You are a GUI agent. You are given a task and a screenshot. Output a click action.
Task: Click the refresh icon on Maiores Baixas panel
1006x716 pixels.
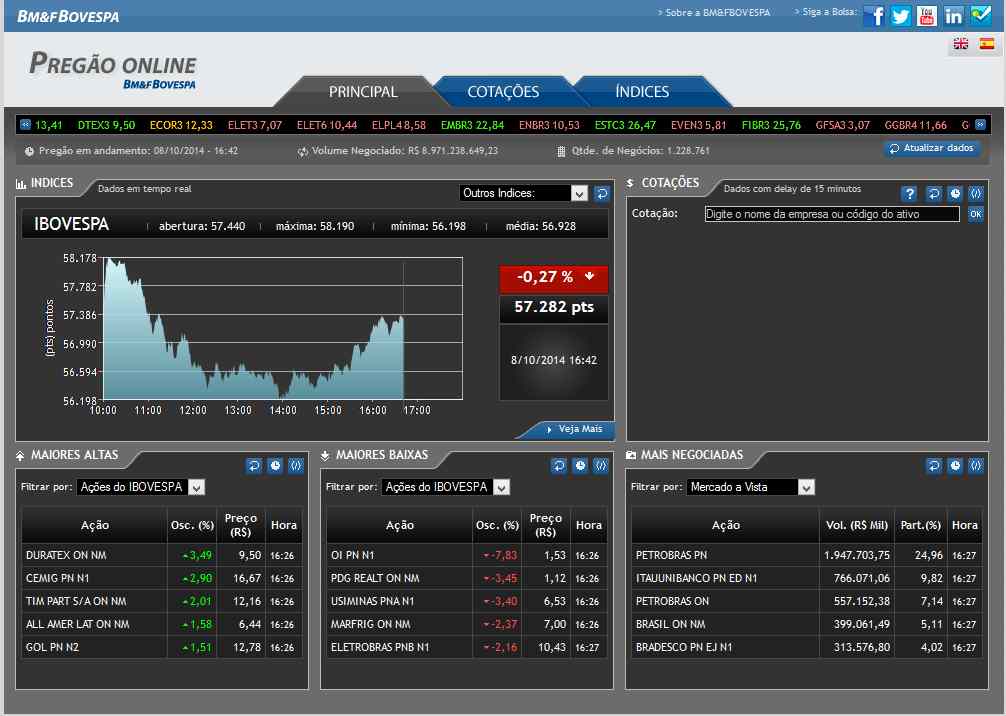tap(559, 464)
